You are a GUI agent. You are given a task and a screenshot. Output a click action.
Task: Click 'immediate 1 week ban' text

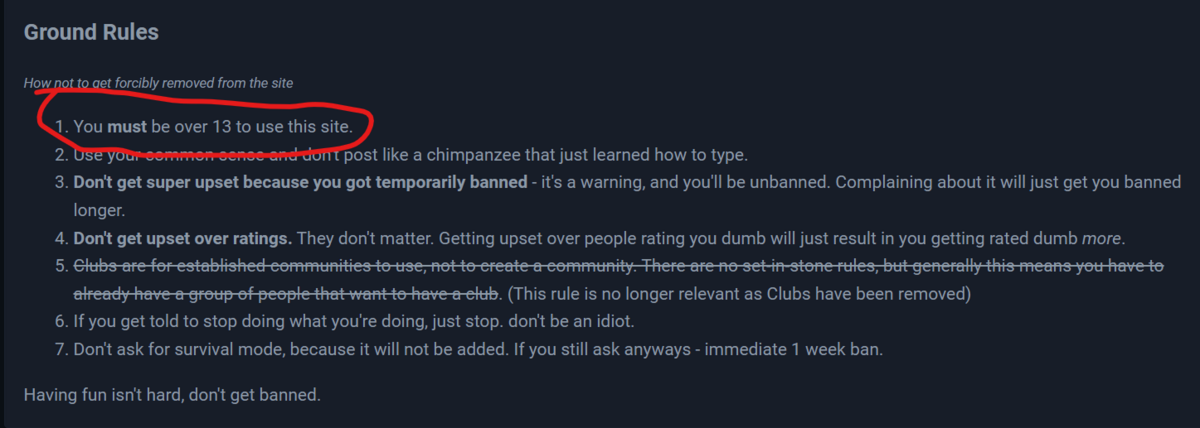[796, 350]
